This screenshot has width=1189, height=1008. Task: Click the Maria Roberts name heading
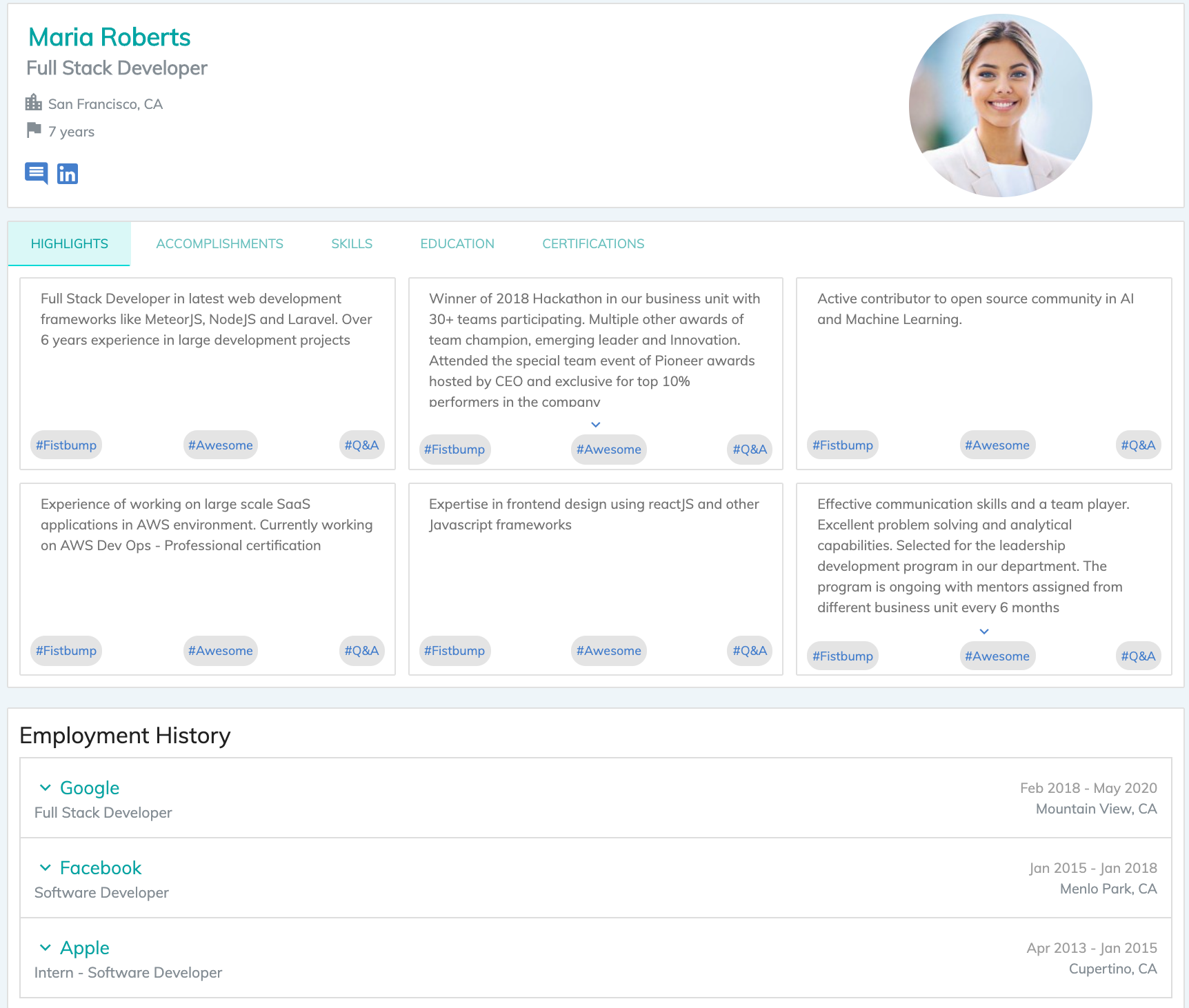point(110,37)
